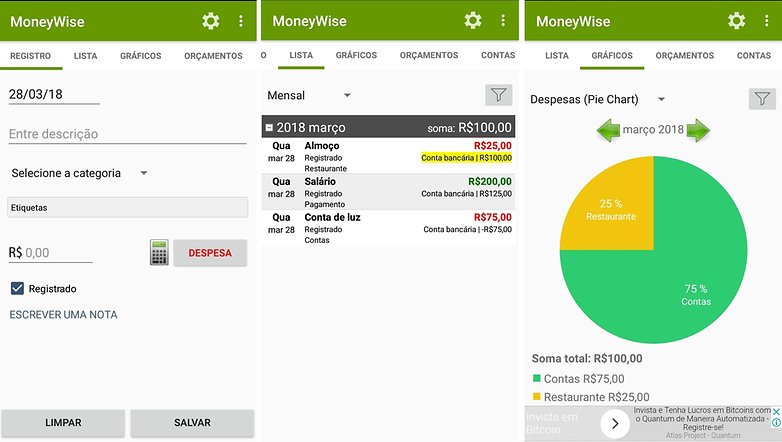Open the calculator icon next to Despesa
The height and width of the screenshot is (442, 782).
[x=159, y=252]
